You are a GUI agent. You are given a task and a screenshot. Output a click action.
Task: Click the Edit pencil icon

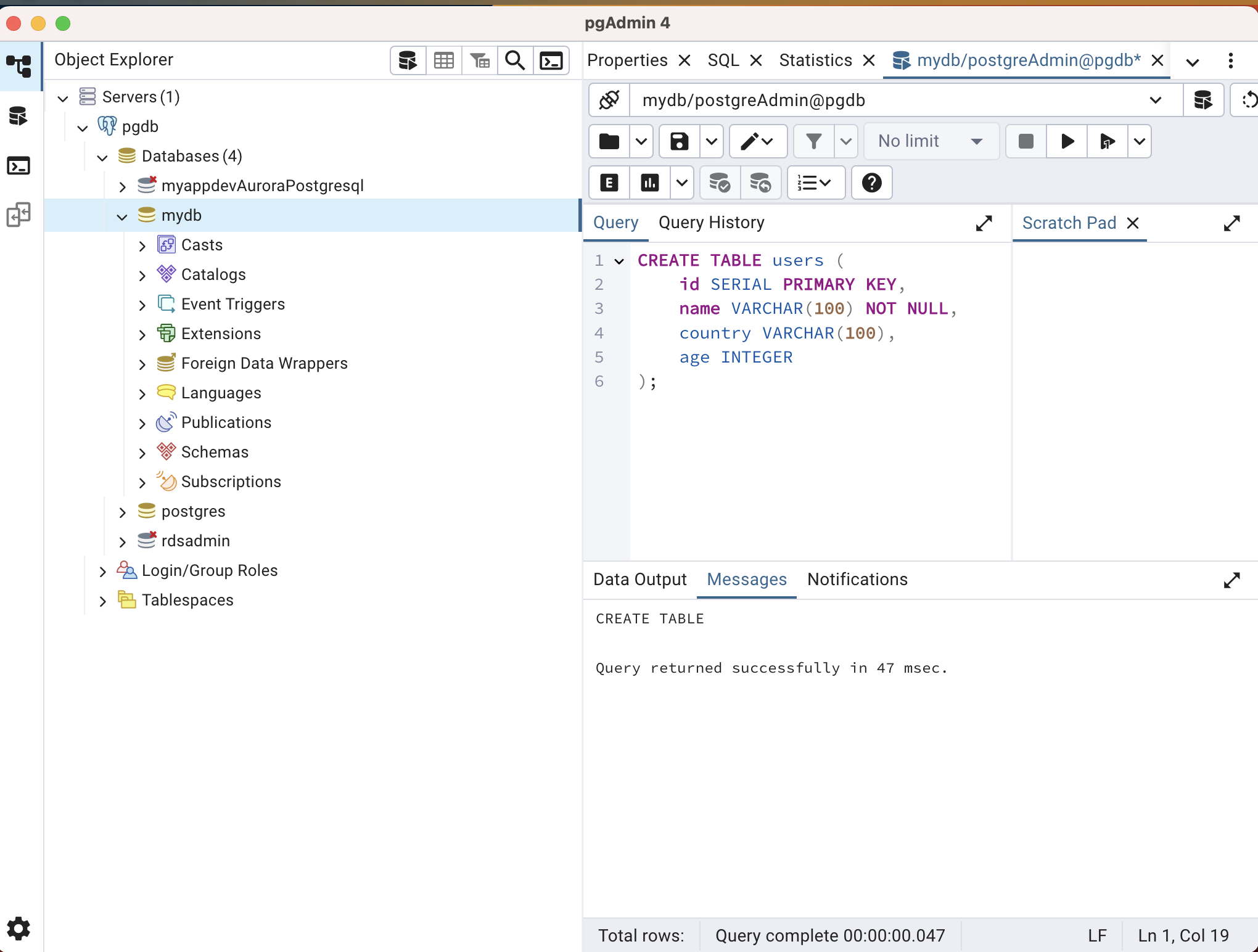click(x=758, y=142)
